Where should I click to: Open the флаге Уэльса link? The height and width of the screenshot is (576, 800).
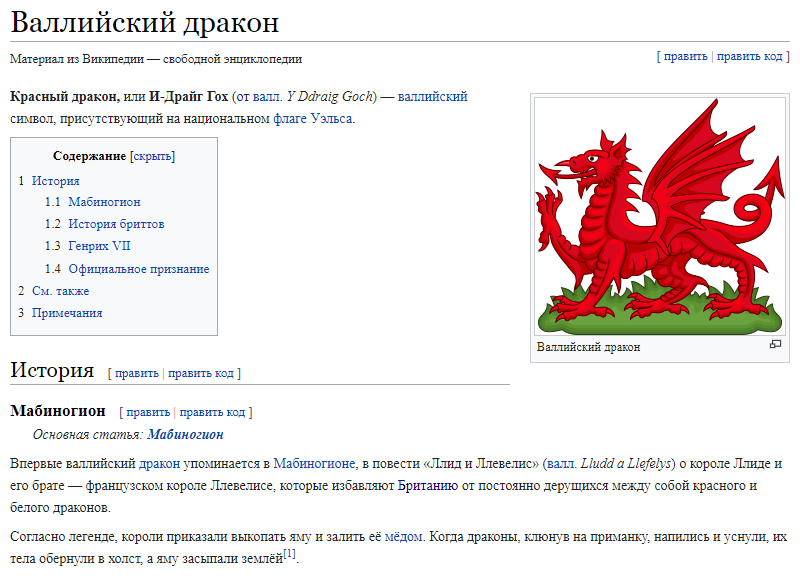313,119
